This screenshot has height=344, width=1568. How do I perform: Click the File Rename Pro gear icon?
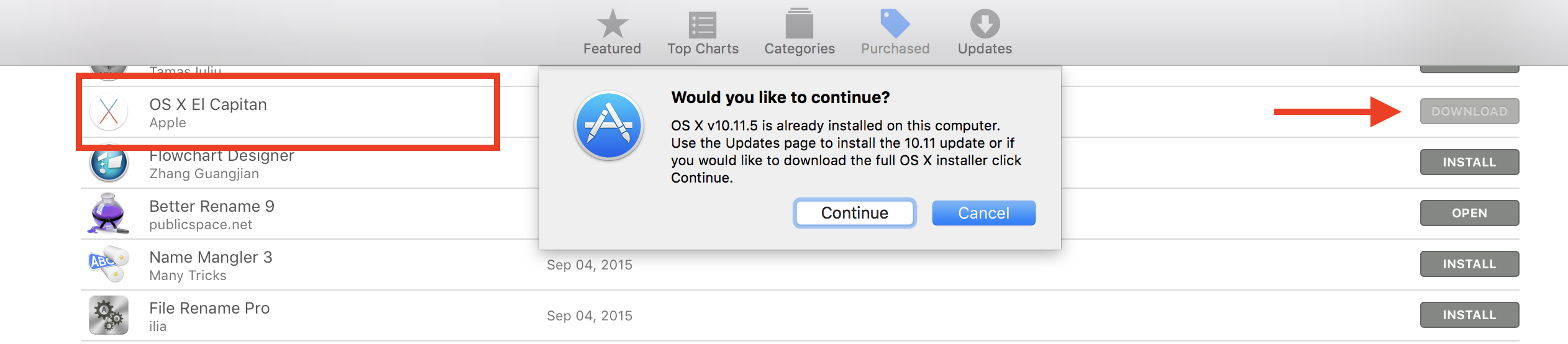pos(109,315)
